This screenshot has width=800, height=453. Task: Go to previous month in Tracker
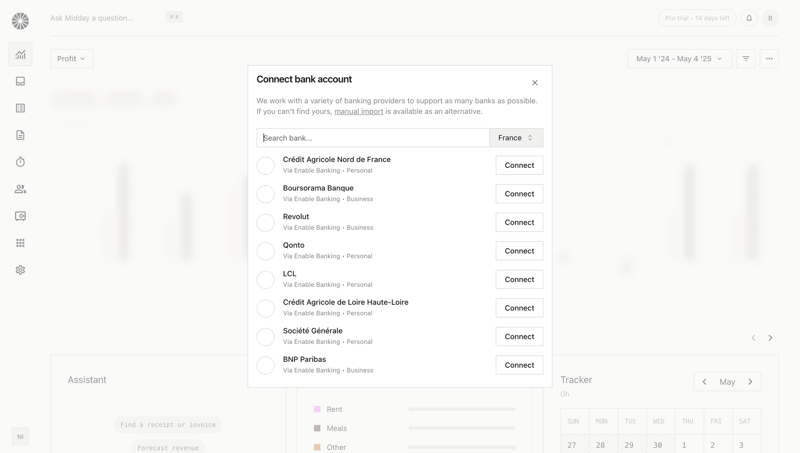(705, 382)
